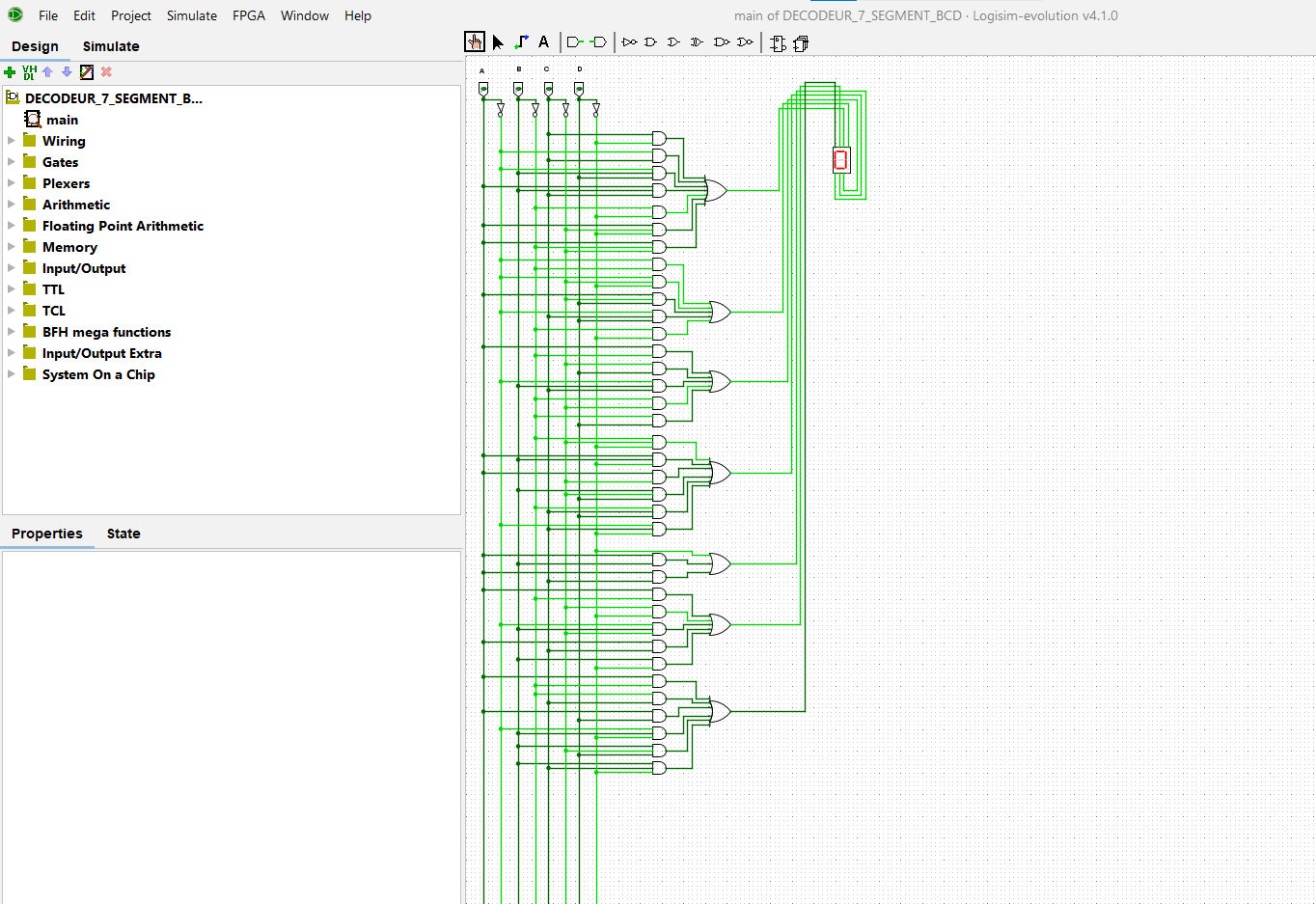Open the Window menu

point(305,15)
